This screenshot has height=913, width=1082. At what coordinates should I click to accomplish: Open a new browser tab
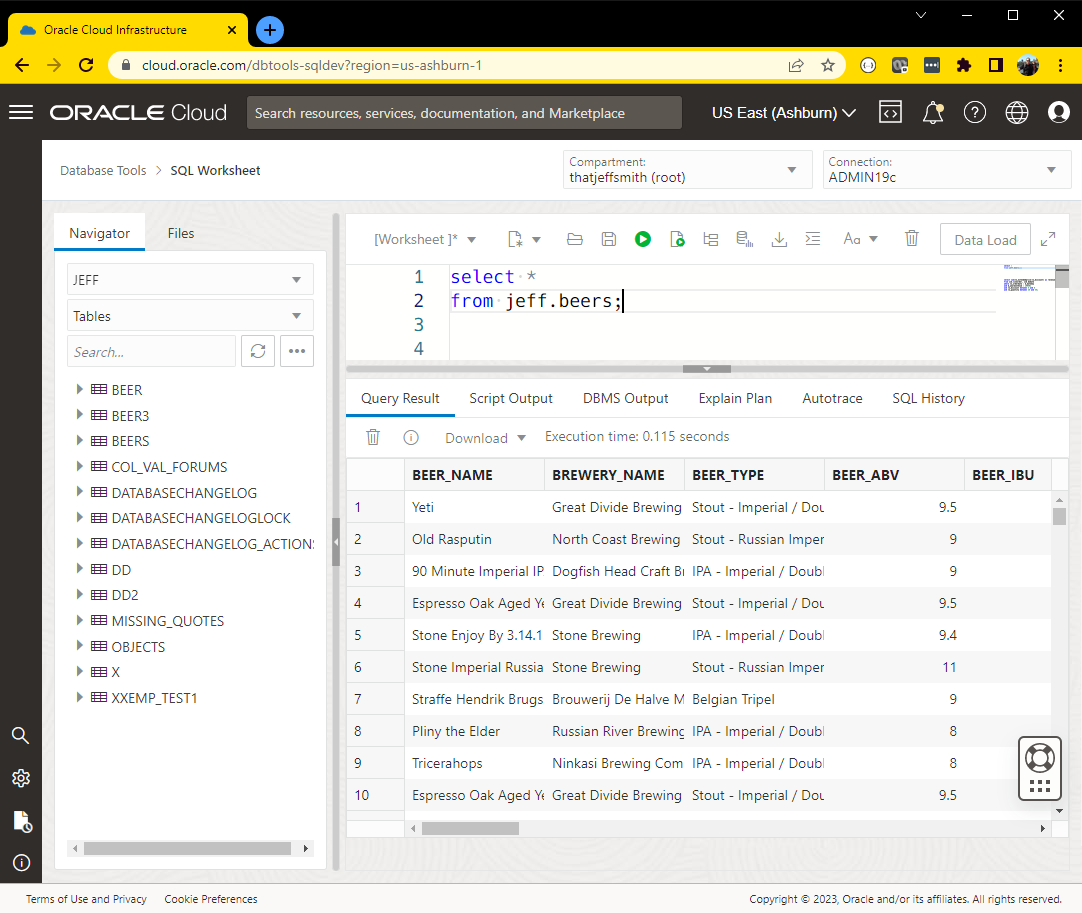coord(270,30)
